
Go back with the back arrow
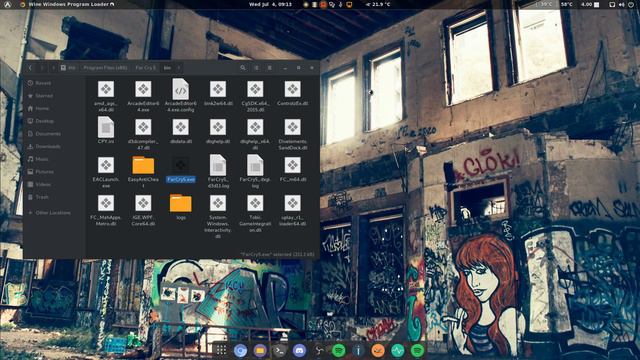[x=30, y=68]
